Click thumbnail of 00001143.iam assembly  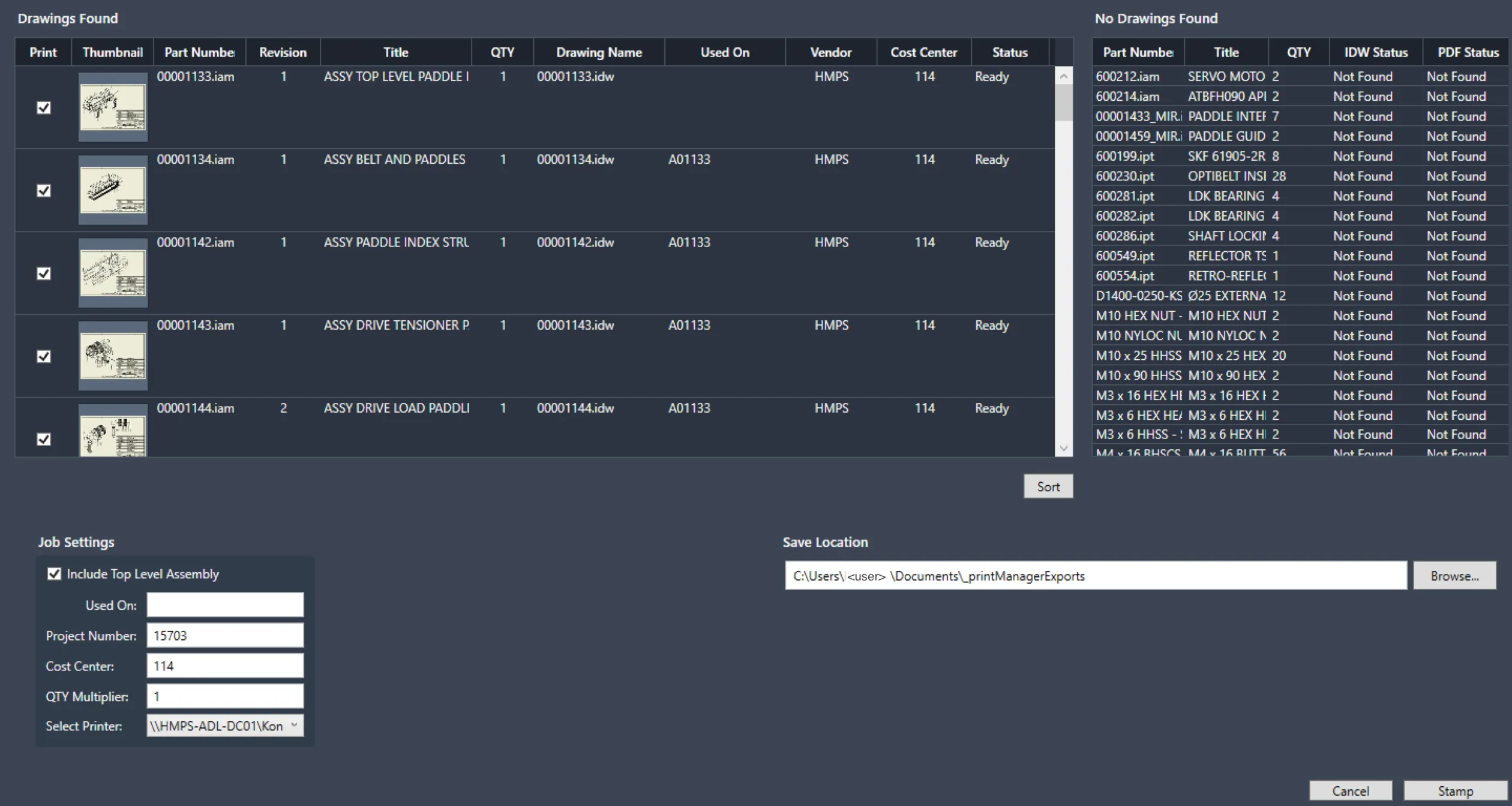pos(112,356)
